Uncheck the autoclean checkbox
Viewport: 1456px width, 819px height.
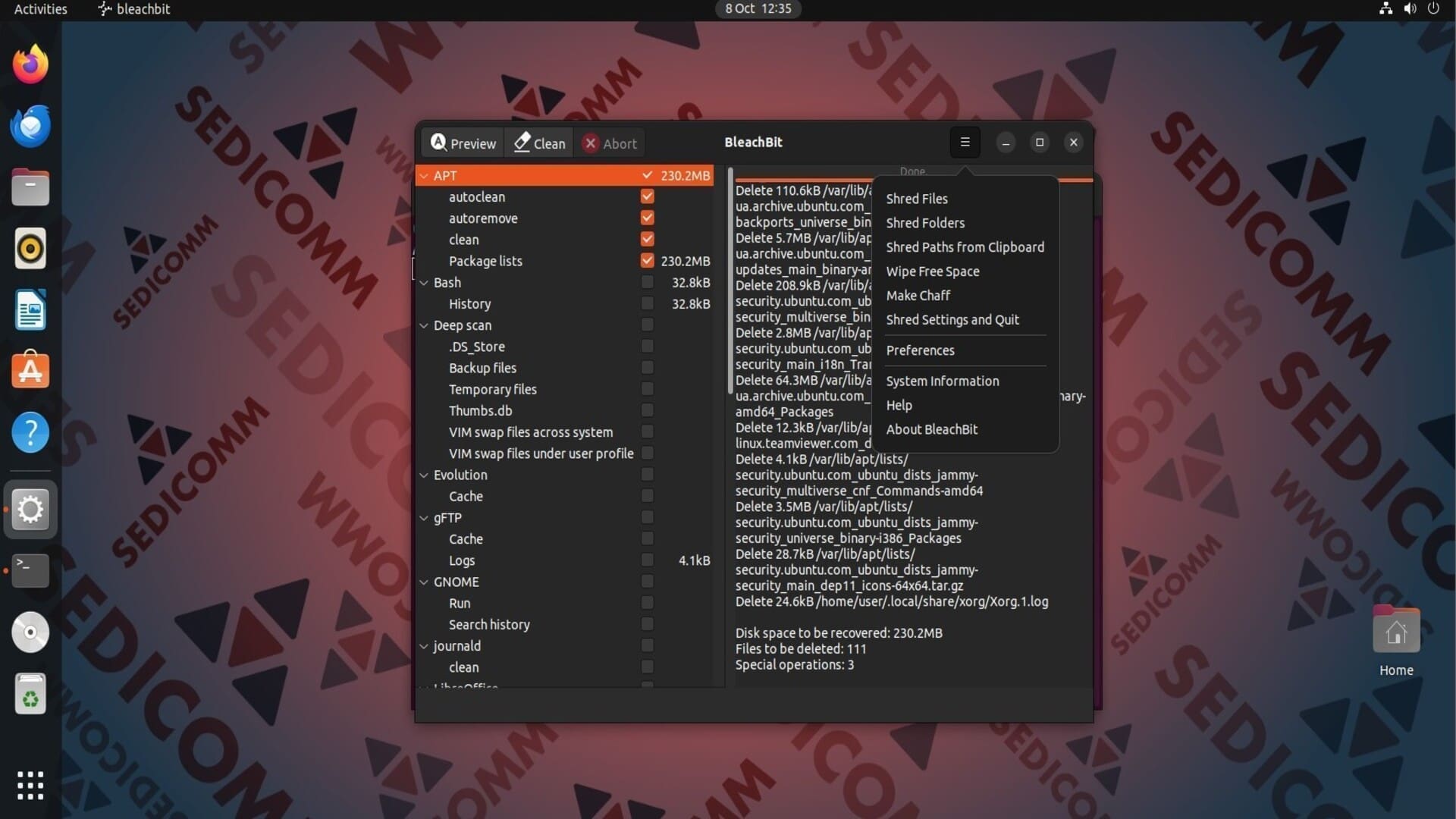pyautogui.click(x=647, y=196)
